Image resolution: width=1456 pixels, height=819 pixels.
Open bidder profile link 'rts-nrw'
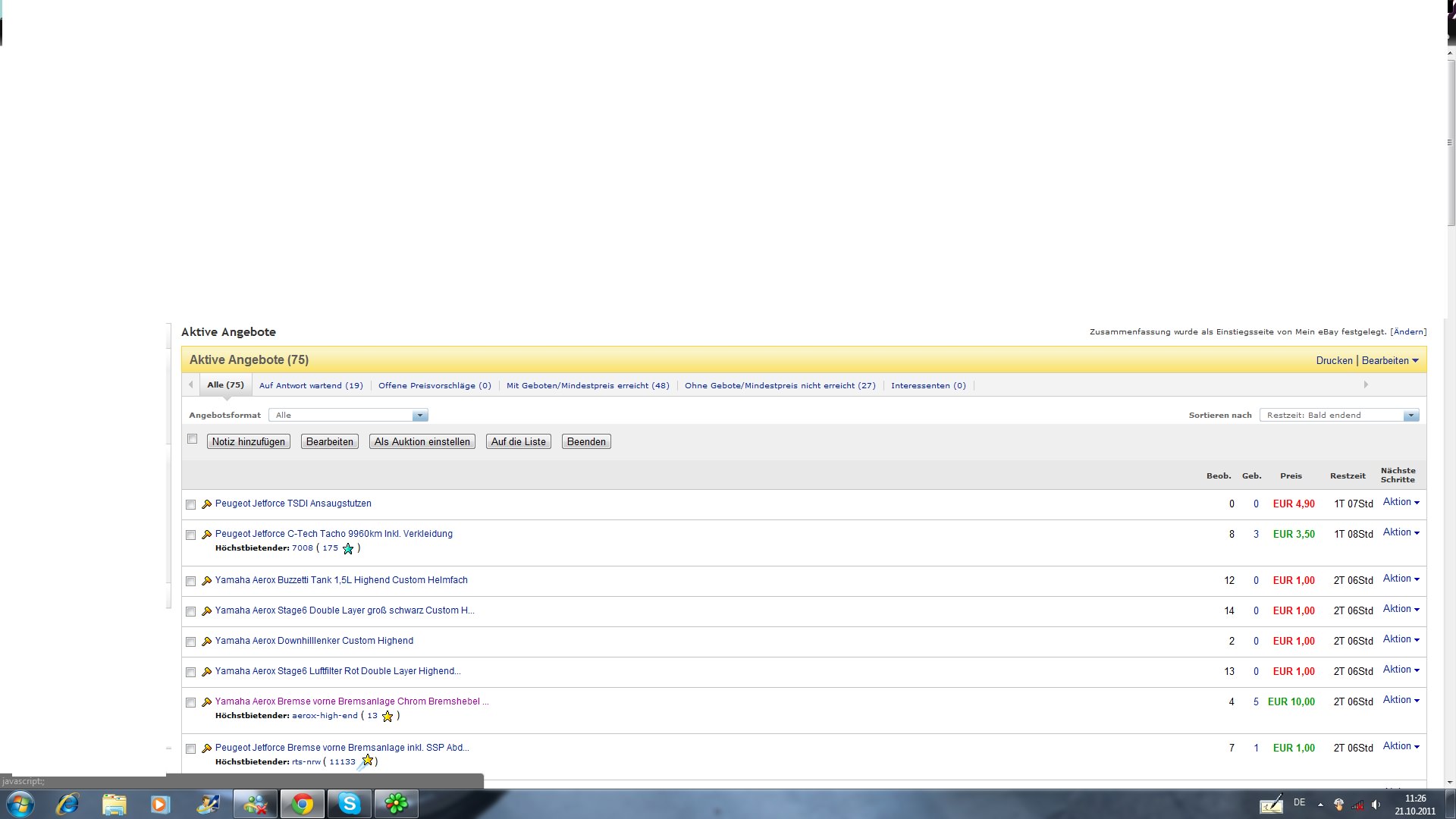pyautogui.click(x=306, y=762)
